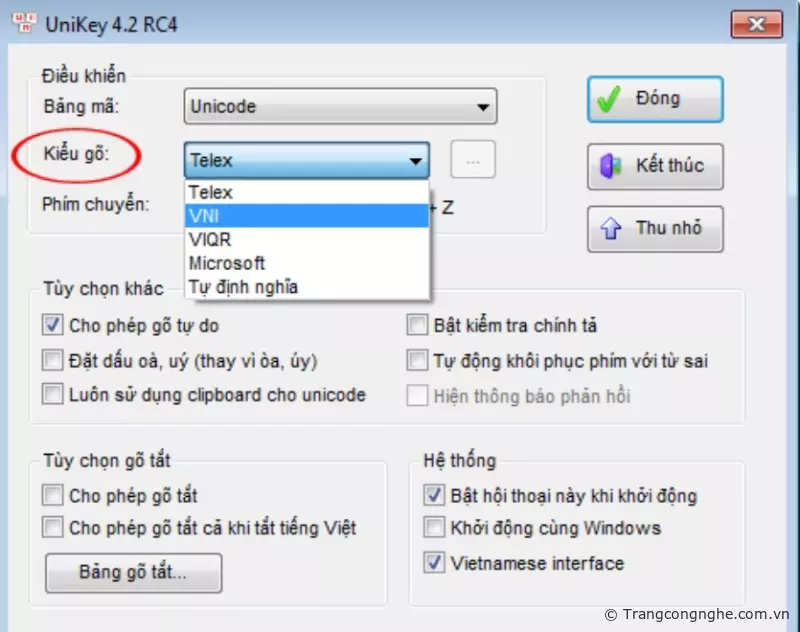800x632 pixels.
Task: Open the Bảng mã Unicode dropdown
Action: [340, 106]
